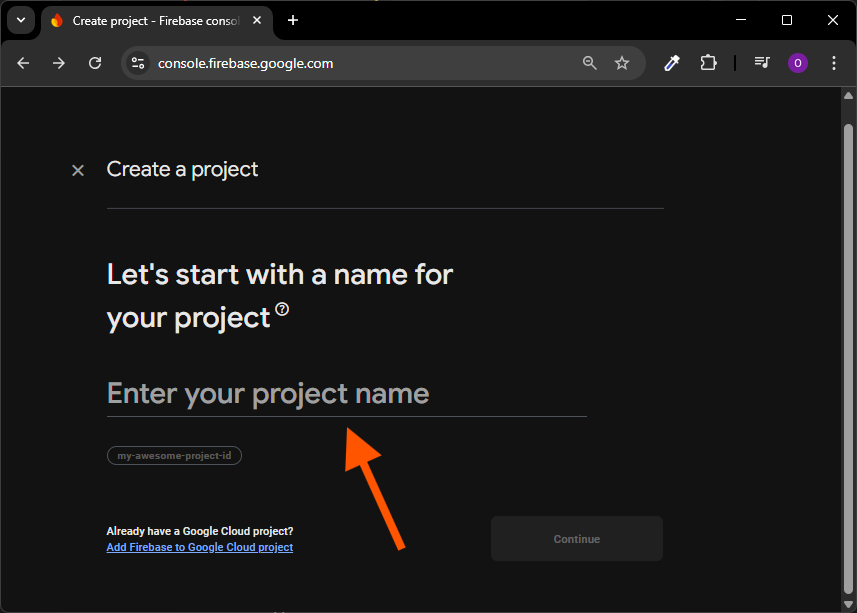Open the purple profile avatar

[x=797, y=63]
